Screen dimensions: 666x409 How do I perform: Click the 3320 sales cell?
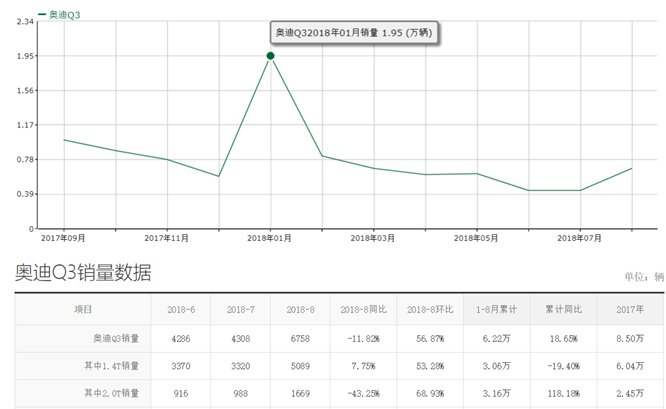pos(241,366)
